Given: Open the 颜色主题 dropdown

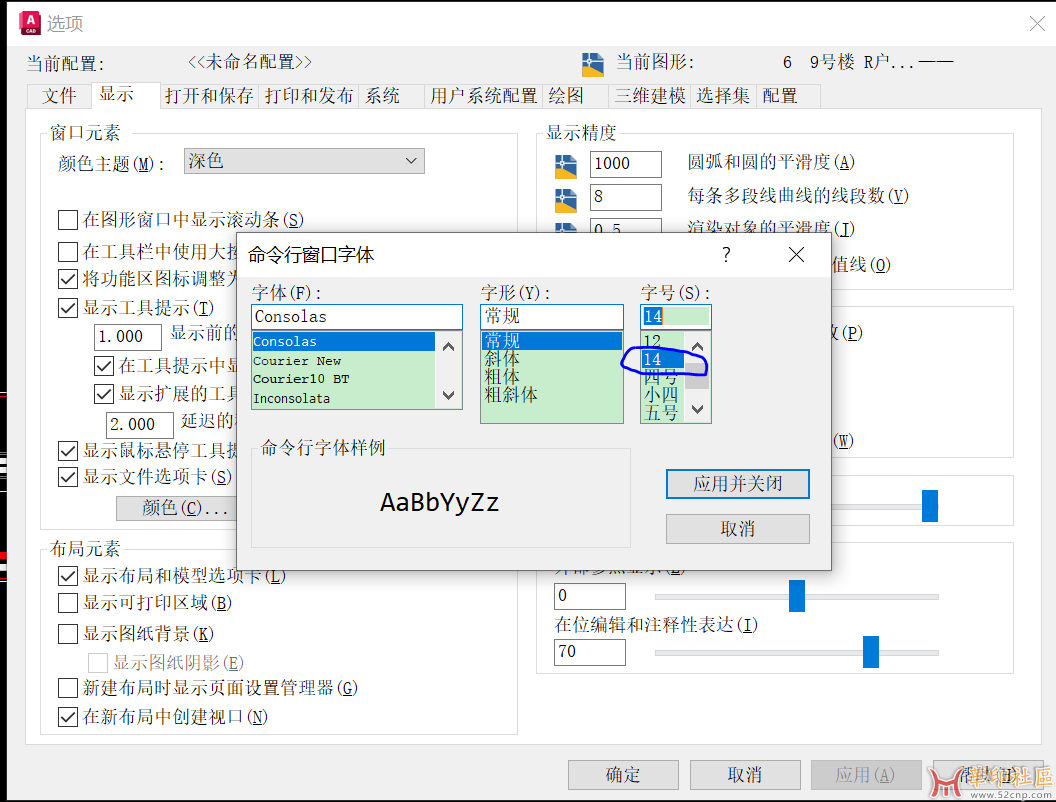Looking at the screenshot, I should coord(304,161).
